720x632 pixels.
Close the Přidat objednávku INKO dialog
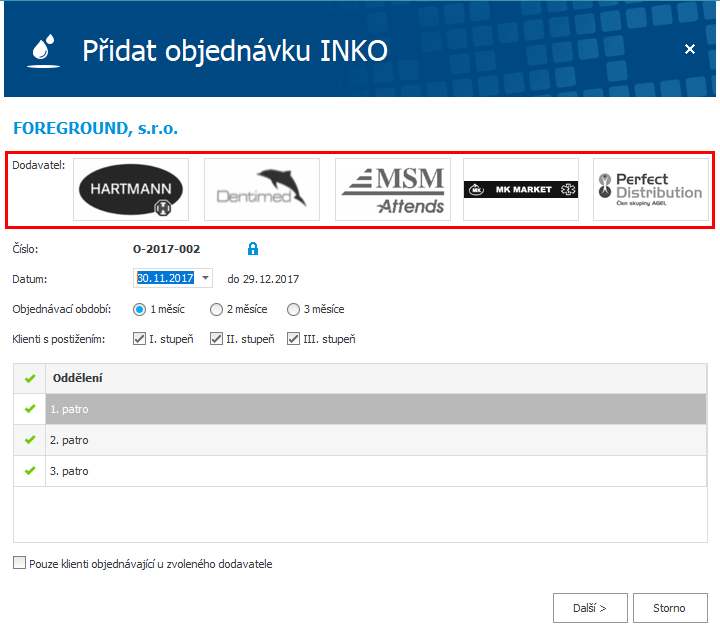pyautogui.click(x=690, y=49)
